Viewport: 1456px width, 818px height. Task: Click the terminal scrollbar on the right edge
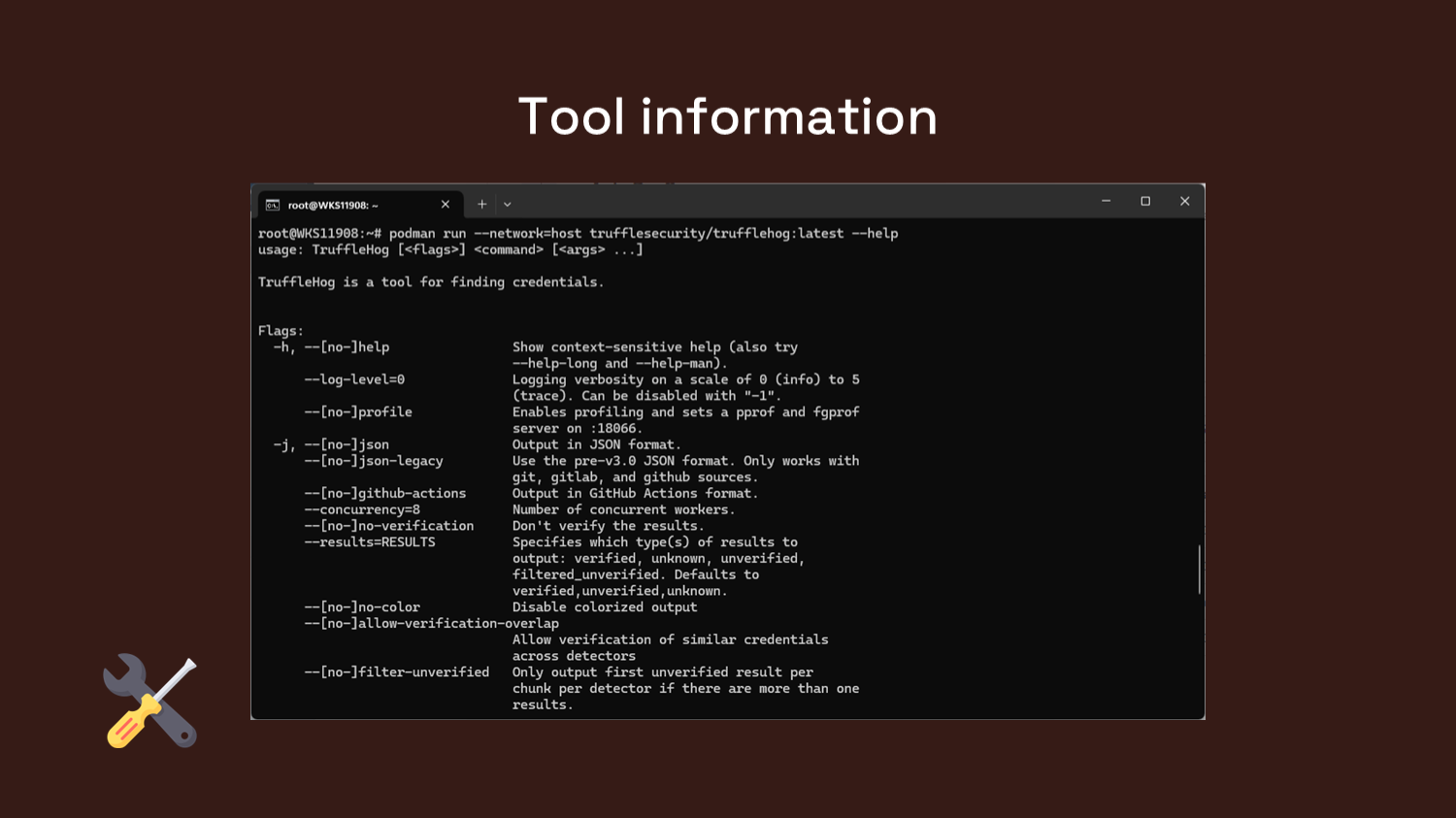point(1198,568)
